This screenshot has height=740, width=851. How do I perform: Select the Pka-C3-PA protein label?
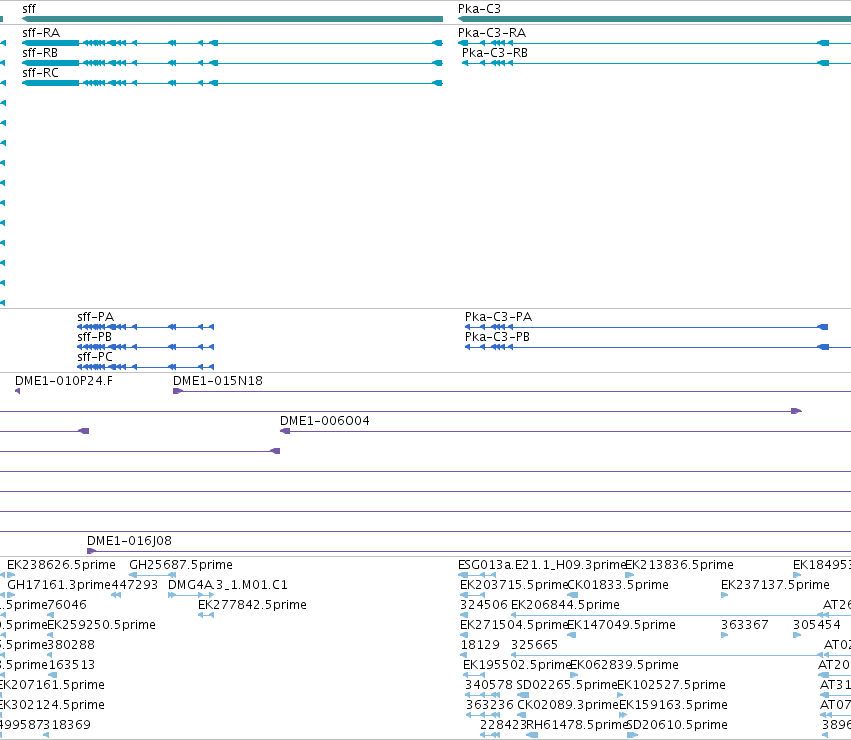tap(498, 317)
